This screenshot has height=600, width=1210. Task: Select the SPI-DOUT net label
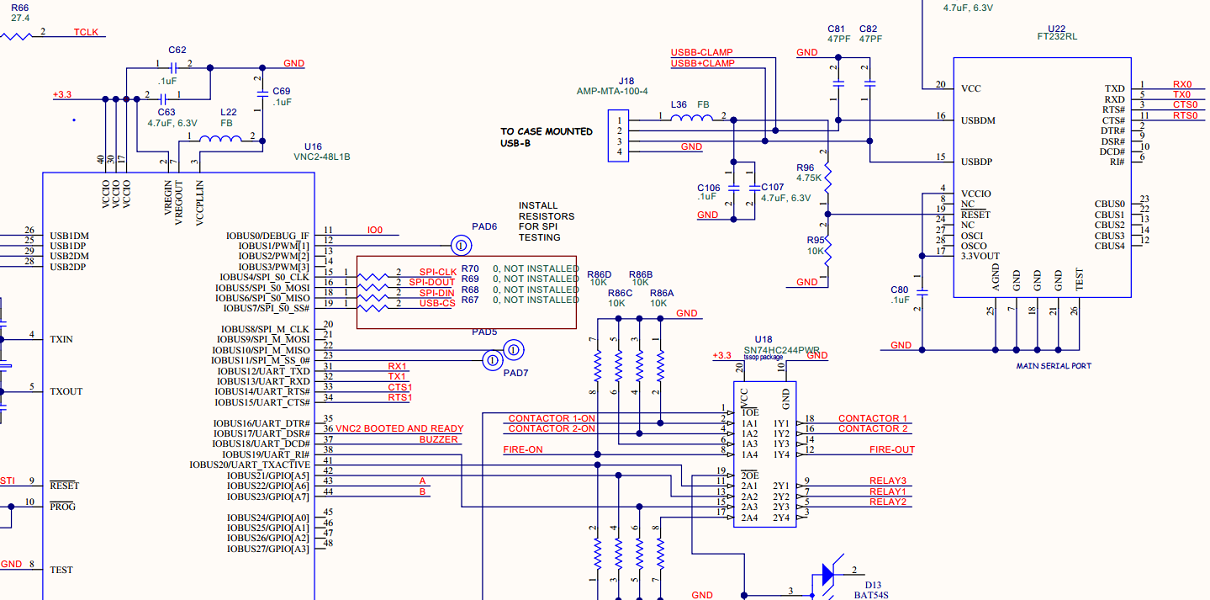pyautogui.click(x=432, y=282)
